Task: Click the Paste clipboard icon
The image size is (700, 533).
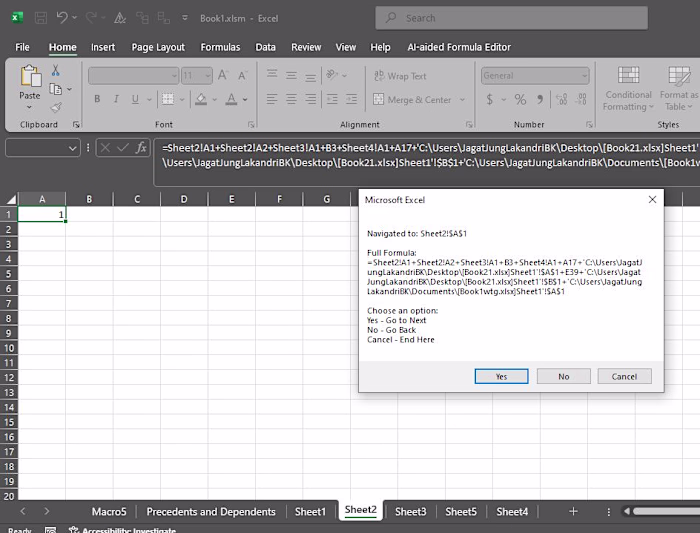Action: (30, 75)
